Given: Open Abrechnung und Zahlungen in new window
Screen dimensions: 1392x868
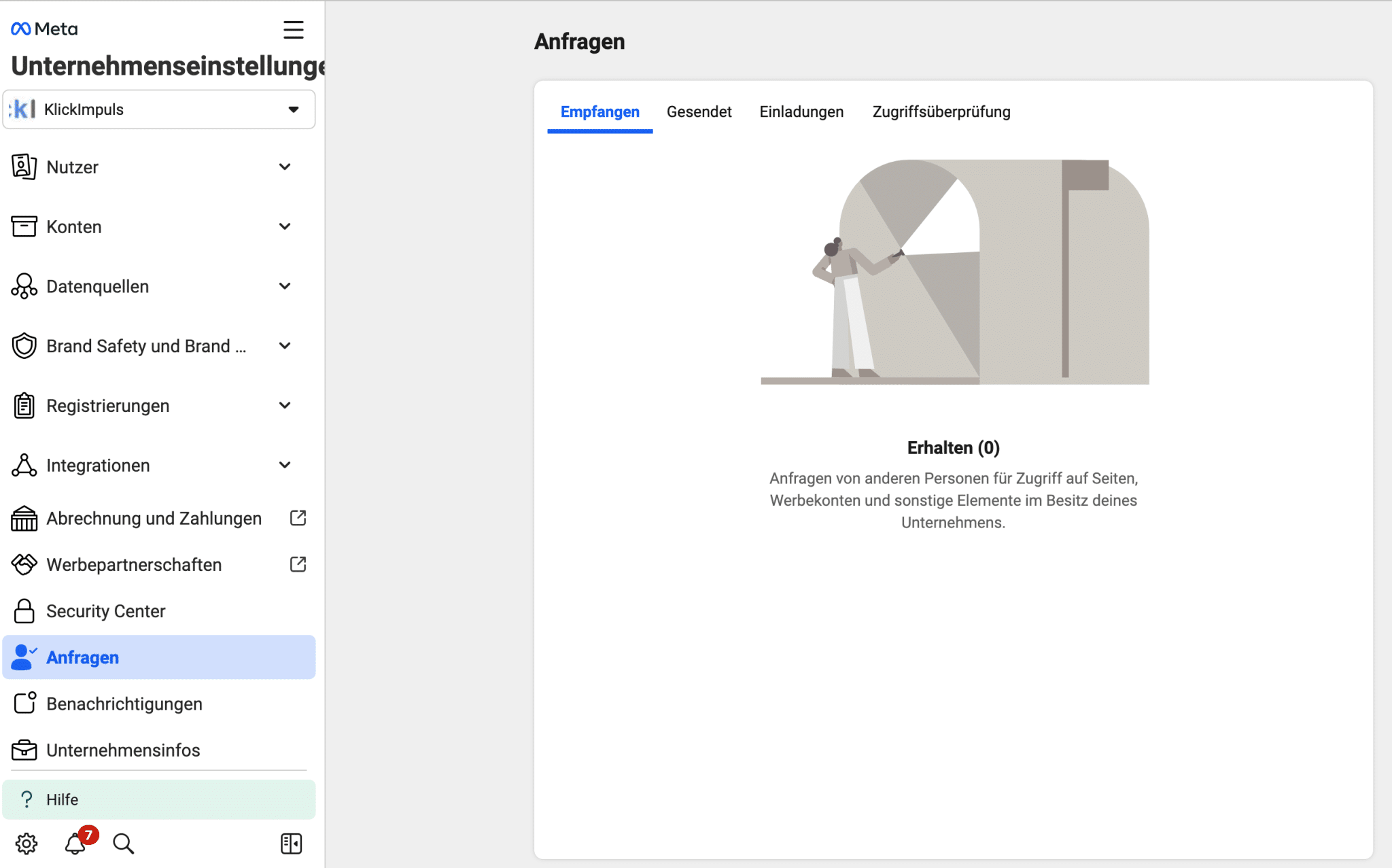Looking at the screenshot, I should click(x=298, y=517).
